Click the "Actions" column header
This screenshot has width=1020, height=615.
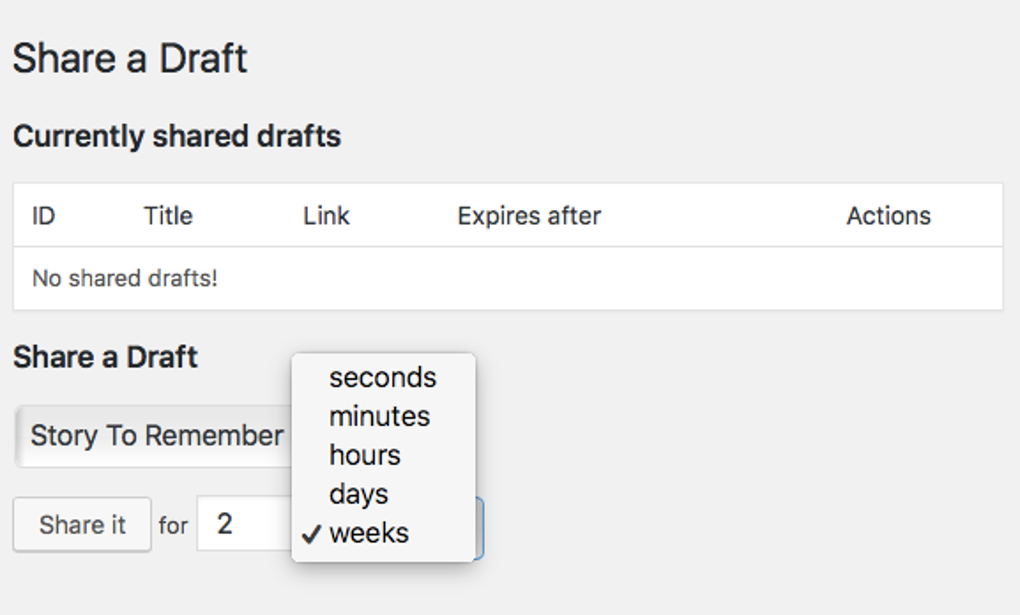point(889,215)
